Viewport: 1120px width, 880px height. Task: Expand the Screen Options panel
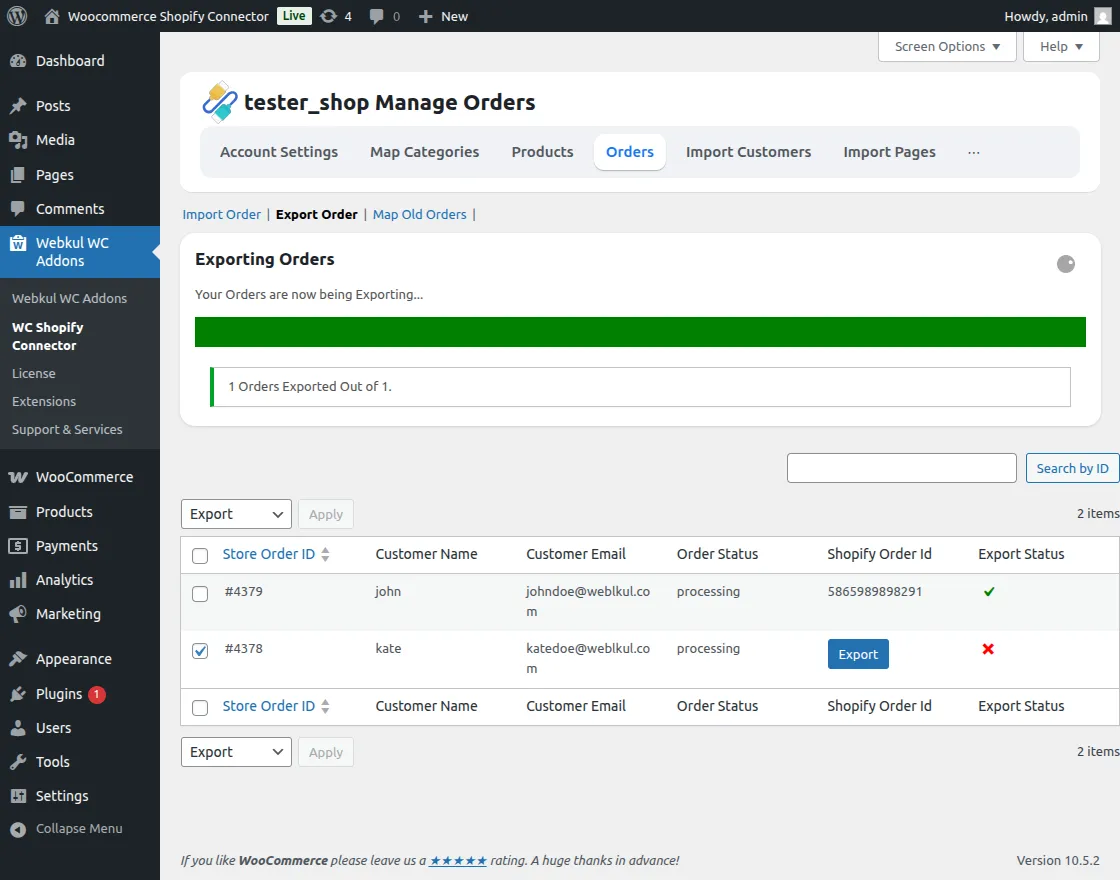point(947,46)
